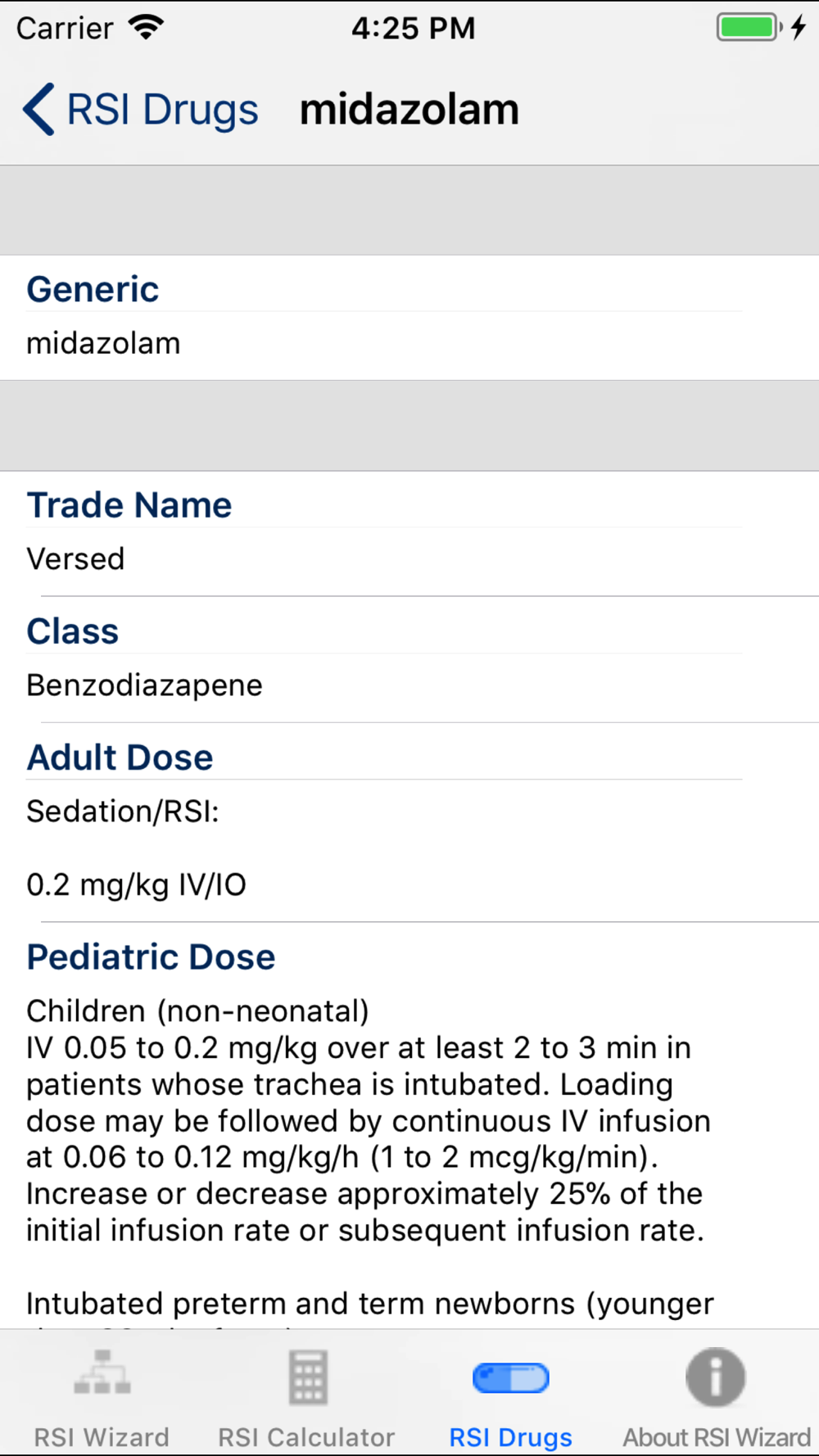Tap the back chevron arrow
819x1456 pixels.
pyautogui.click(x=38, y=109)
